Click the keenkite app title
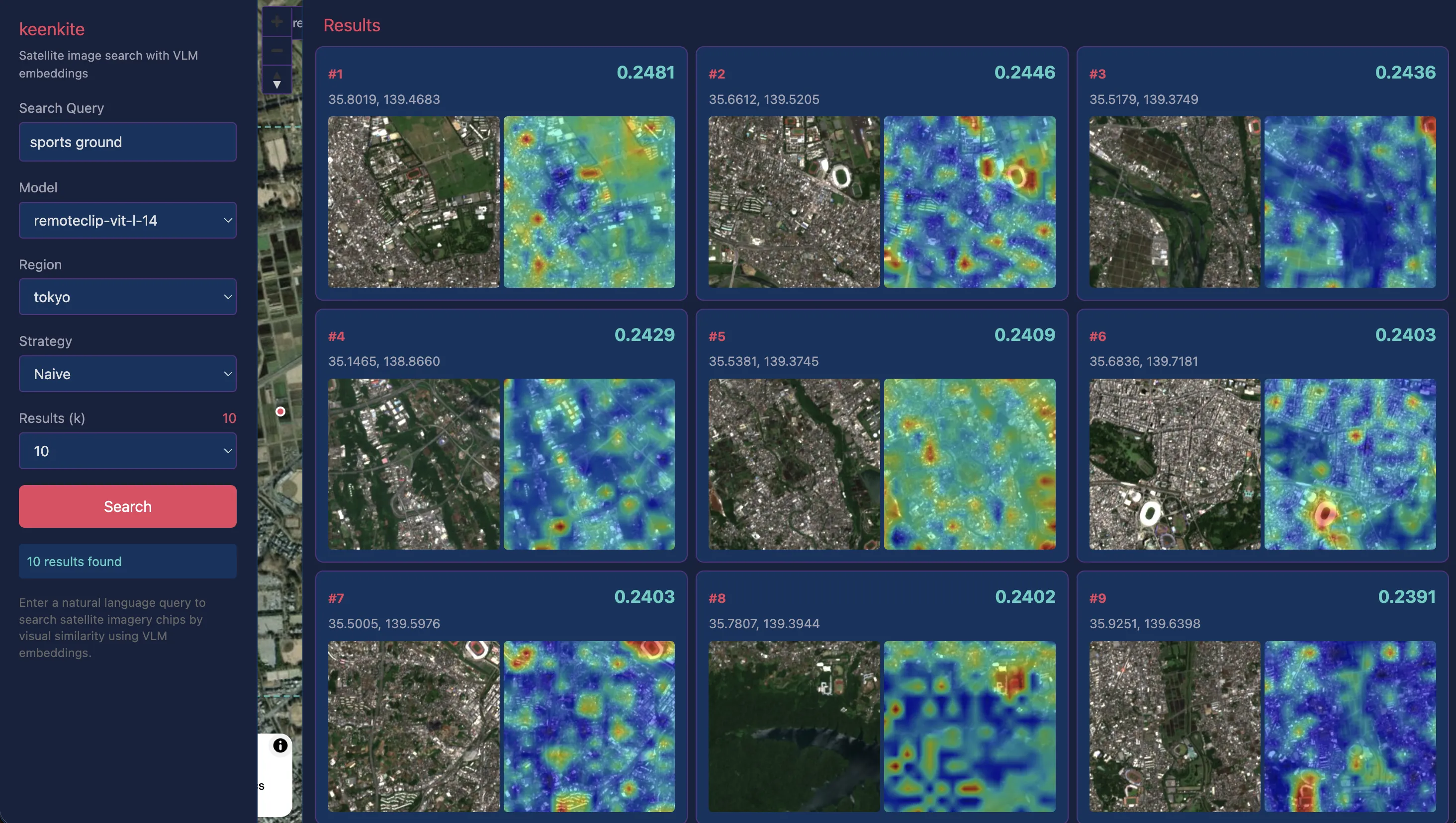Viewport: 1456px width, 823px height. tap(51, 29)
